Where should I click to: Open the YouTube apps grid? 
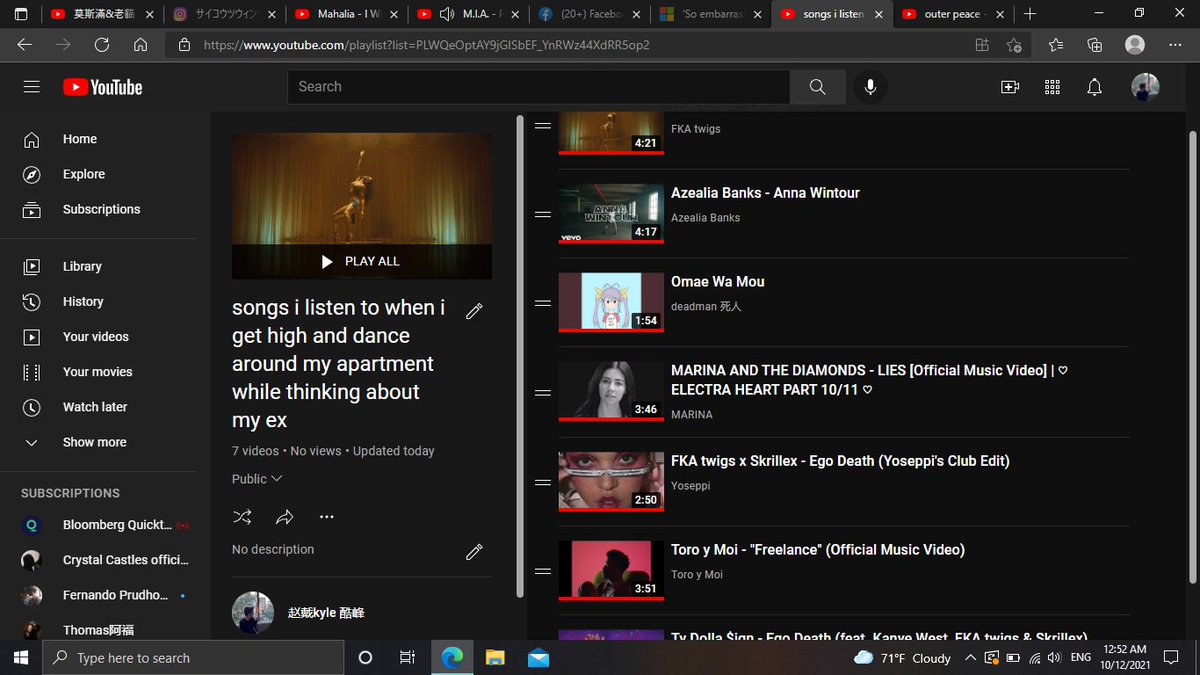click(x=1052, y=87)
